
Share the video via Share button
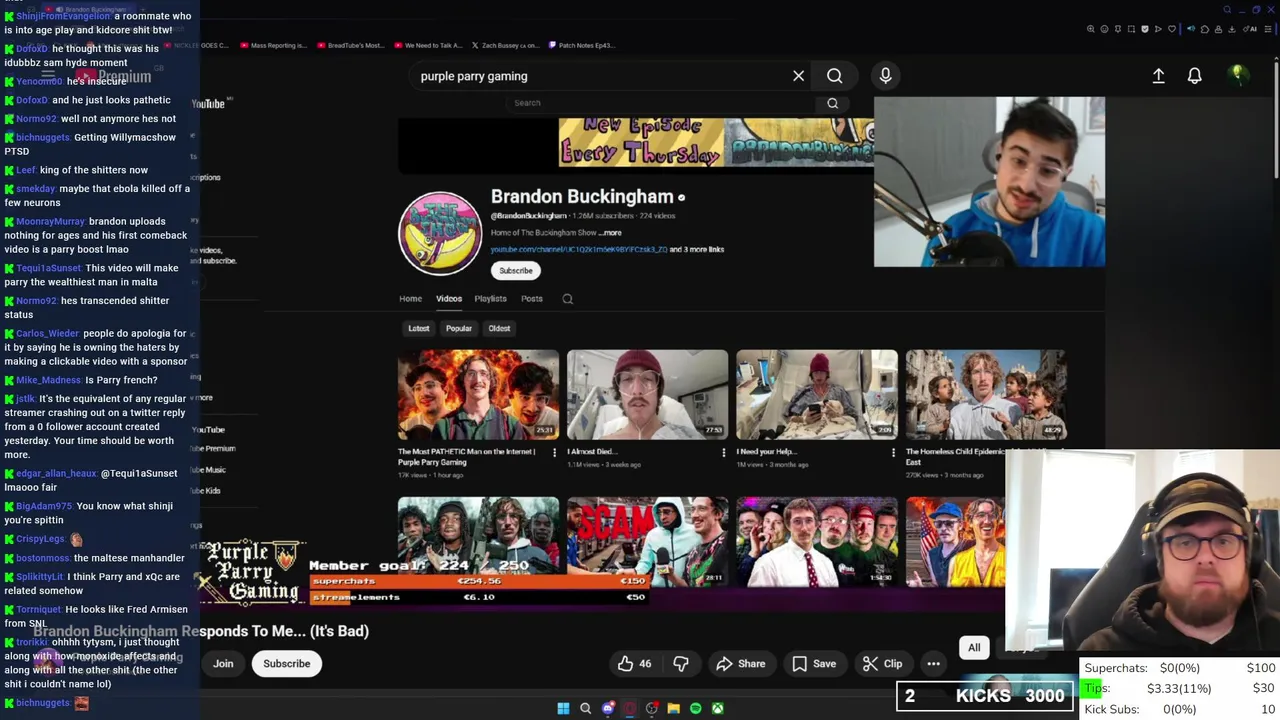point(740,663)
